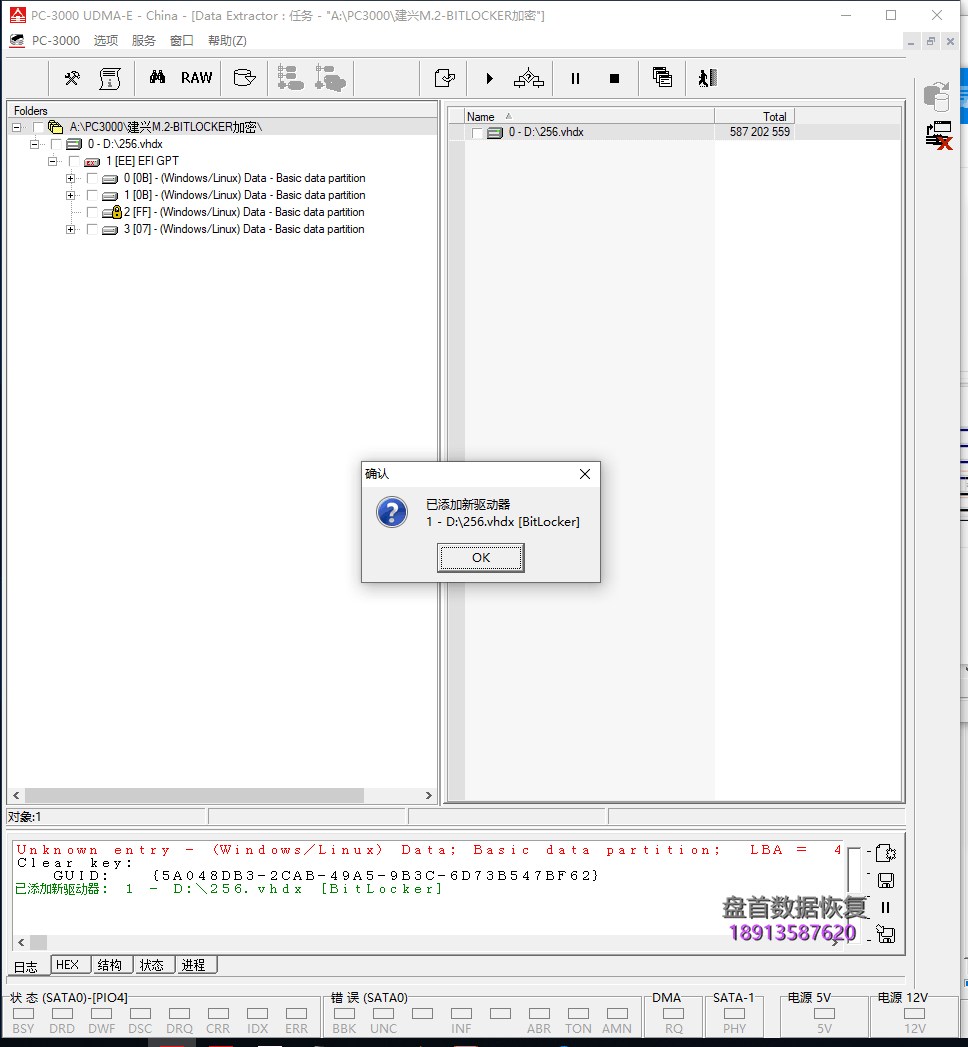Collapse the 1 [EE] EFI GPT node
This screenshot has width=968, height=1047.
tap(53, 162)
